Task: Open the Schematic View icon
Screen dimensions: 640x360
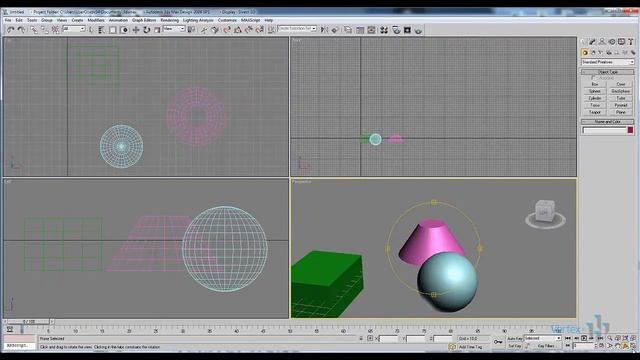Action: tap(371, 30)
